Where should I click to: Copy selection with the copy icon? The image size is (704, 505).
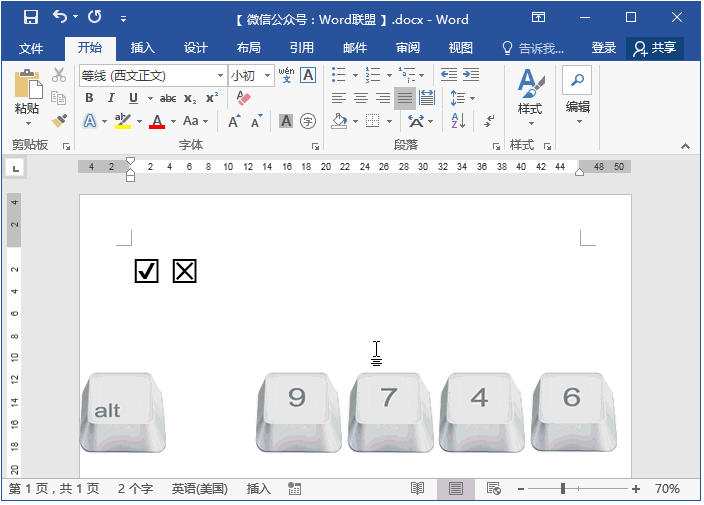pos(58,97)
